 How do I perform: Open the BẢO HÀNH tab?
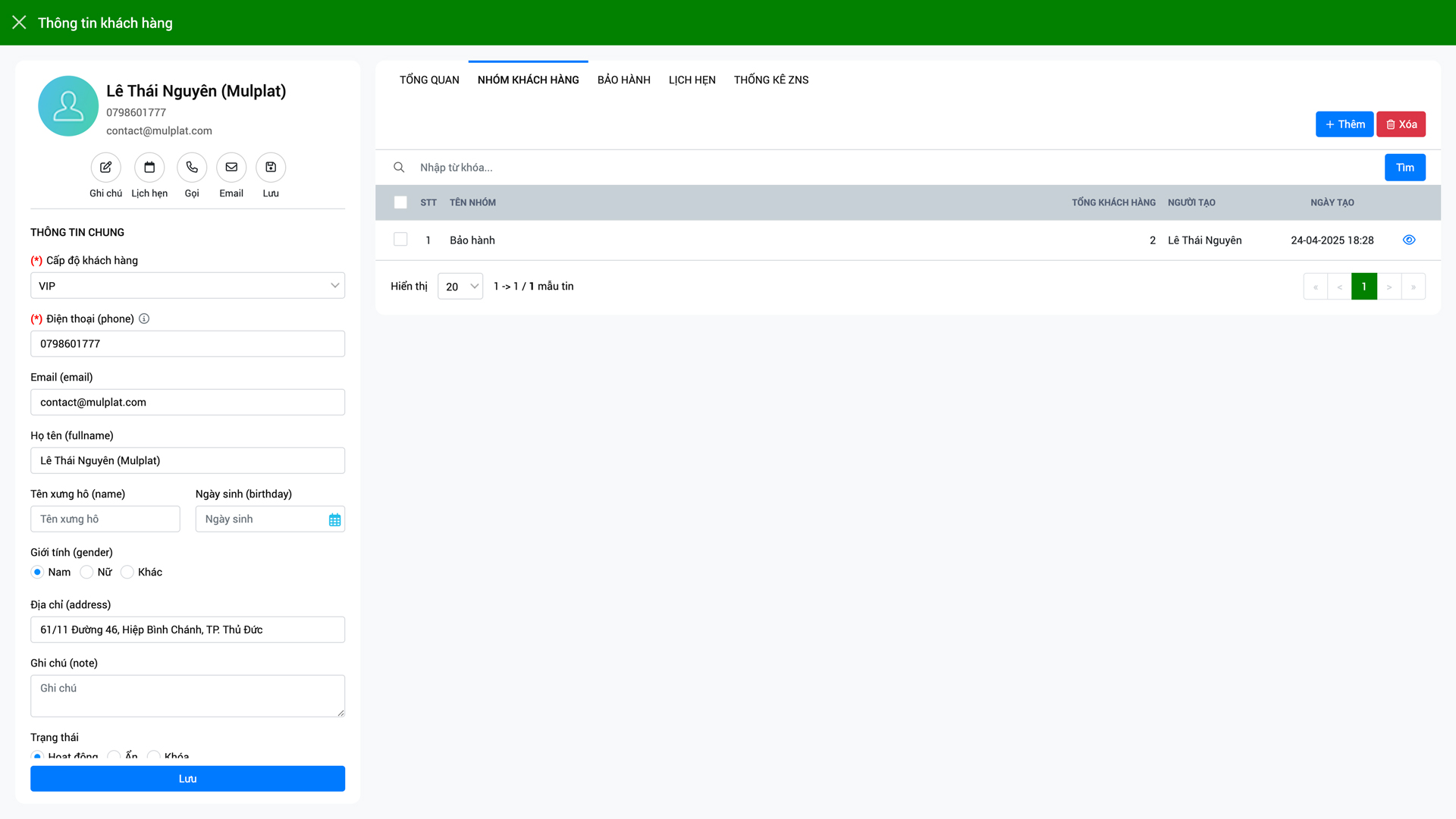623,80
